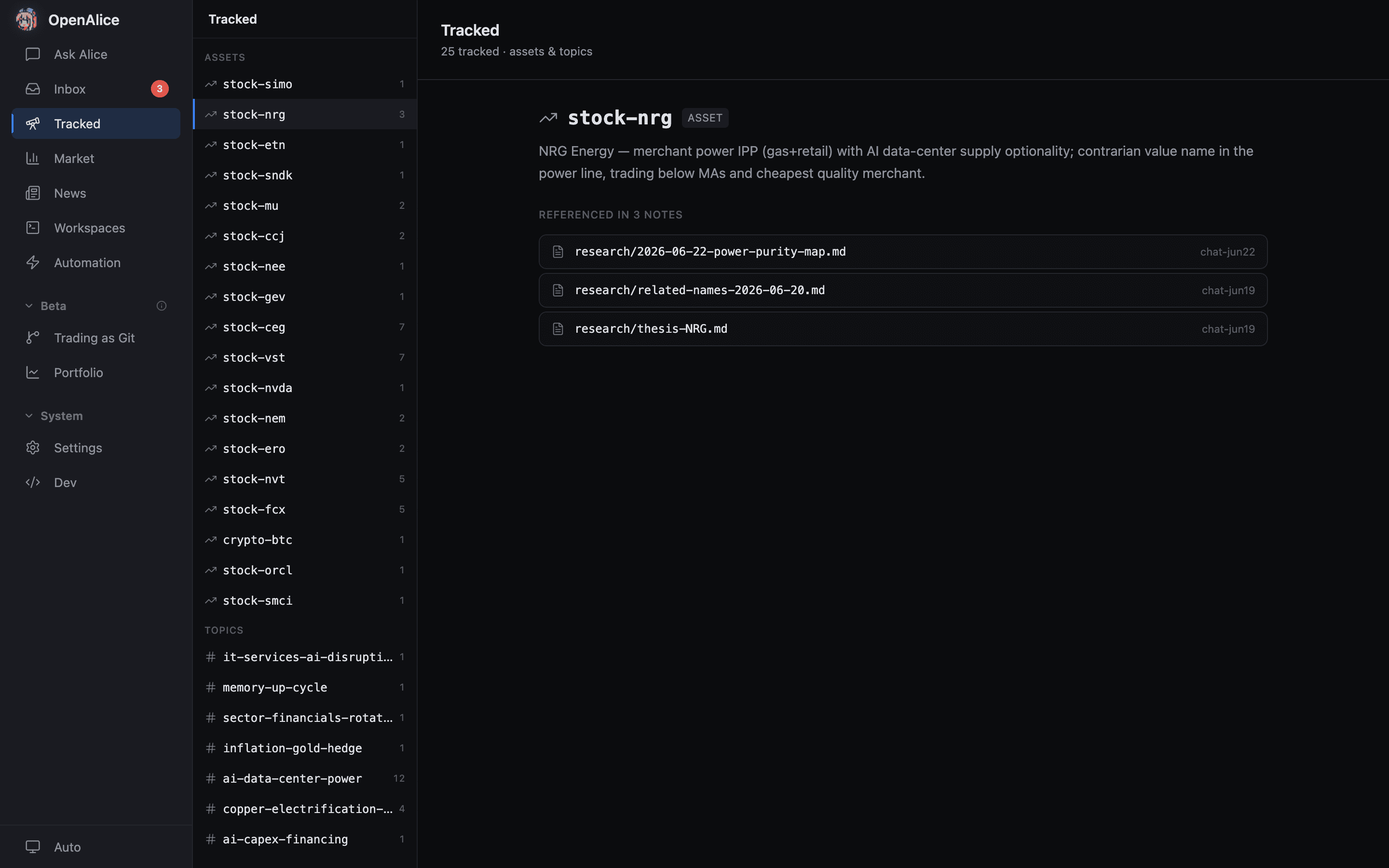This screenshot has height=868, width=1389.
Task: Click document icon of power-purity-map note
Action: tap(558, 251)
